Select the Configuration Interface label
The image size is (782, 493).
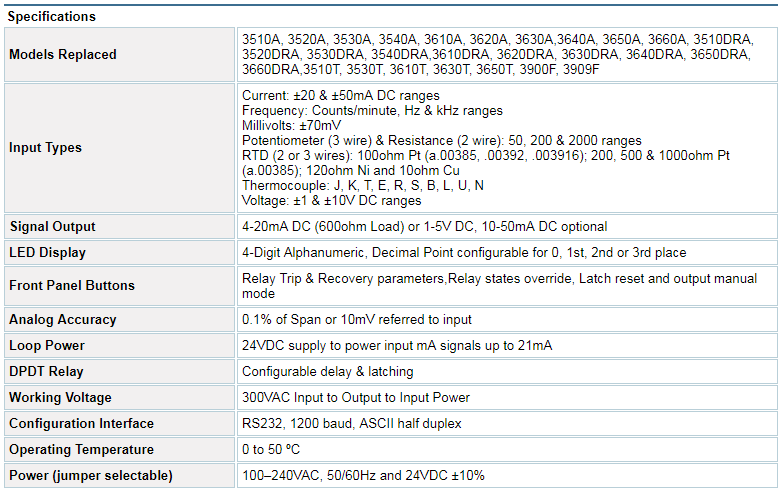click(81, 423)
